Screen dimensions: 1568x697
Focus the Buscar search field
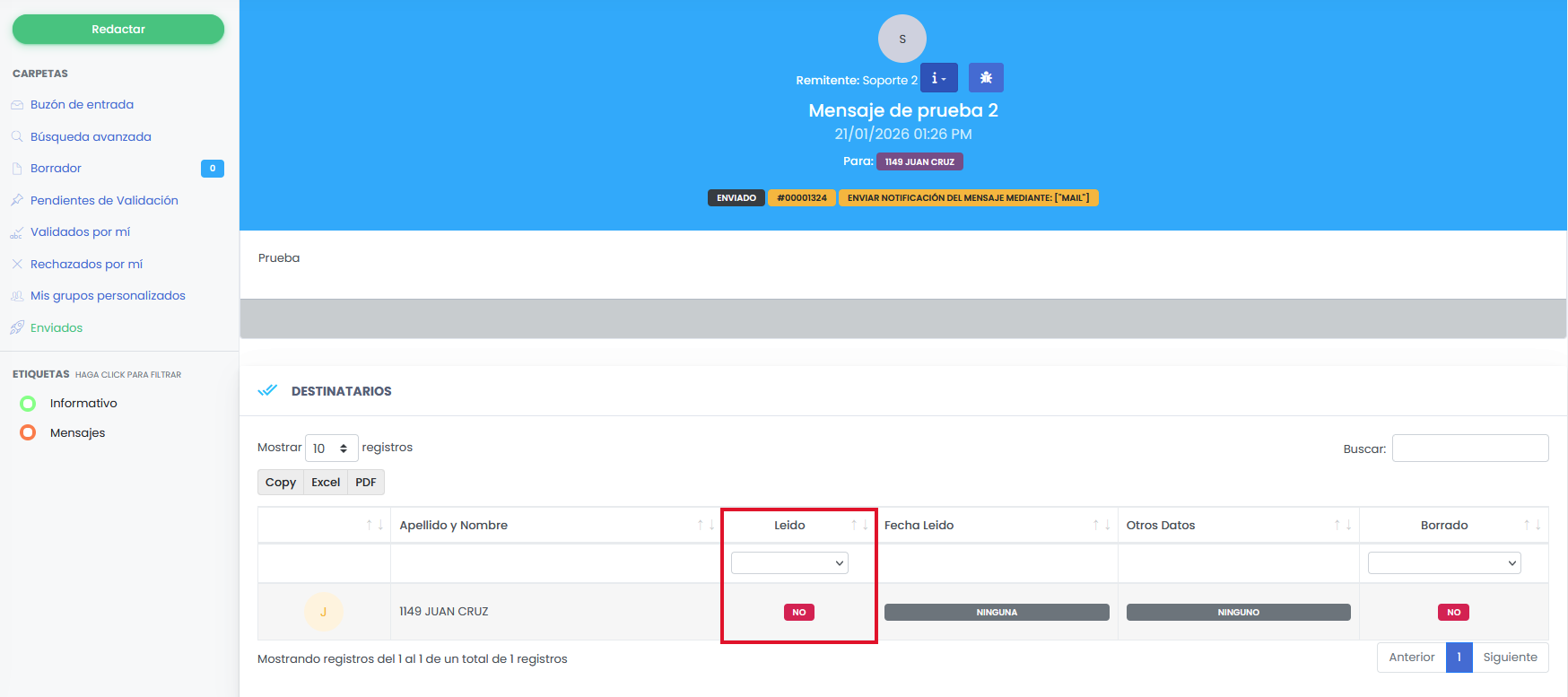(1470, 449)
